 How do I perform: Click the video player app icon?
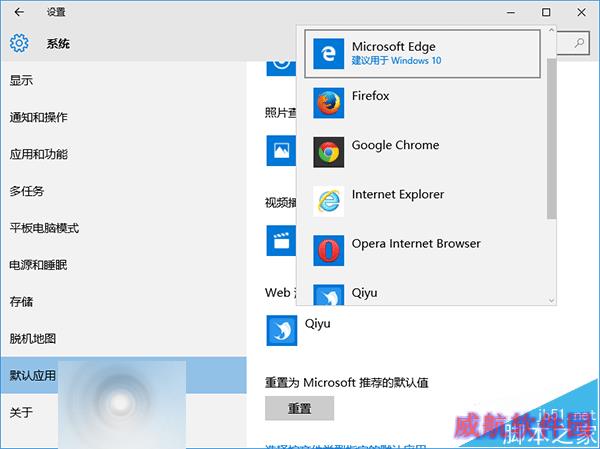click(281, 241)
